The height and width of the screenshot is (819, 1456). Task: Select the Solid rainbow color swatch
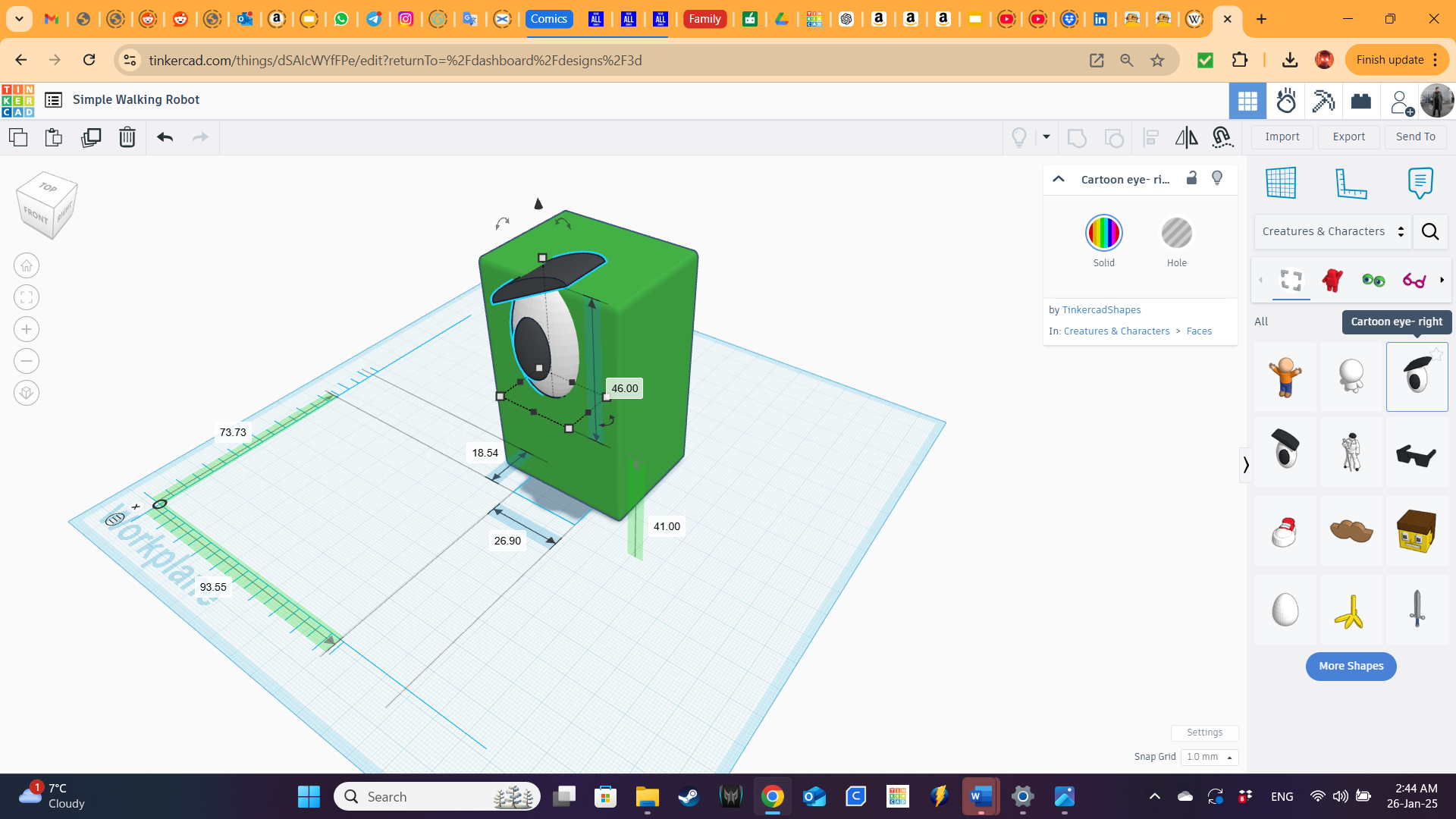[1104, 233]
